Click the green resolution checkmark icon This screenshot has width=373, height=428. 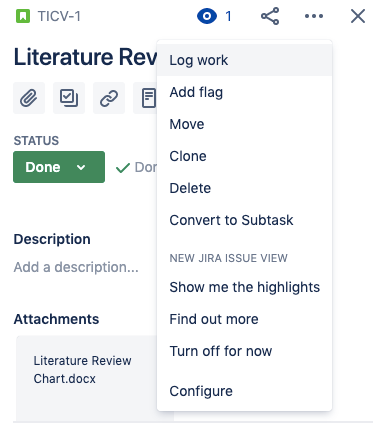[123, 168]
